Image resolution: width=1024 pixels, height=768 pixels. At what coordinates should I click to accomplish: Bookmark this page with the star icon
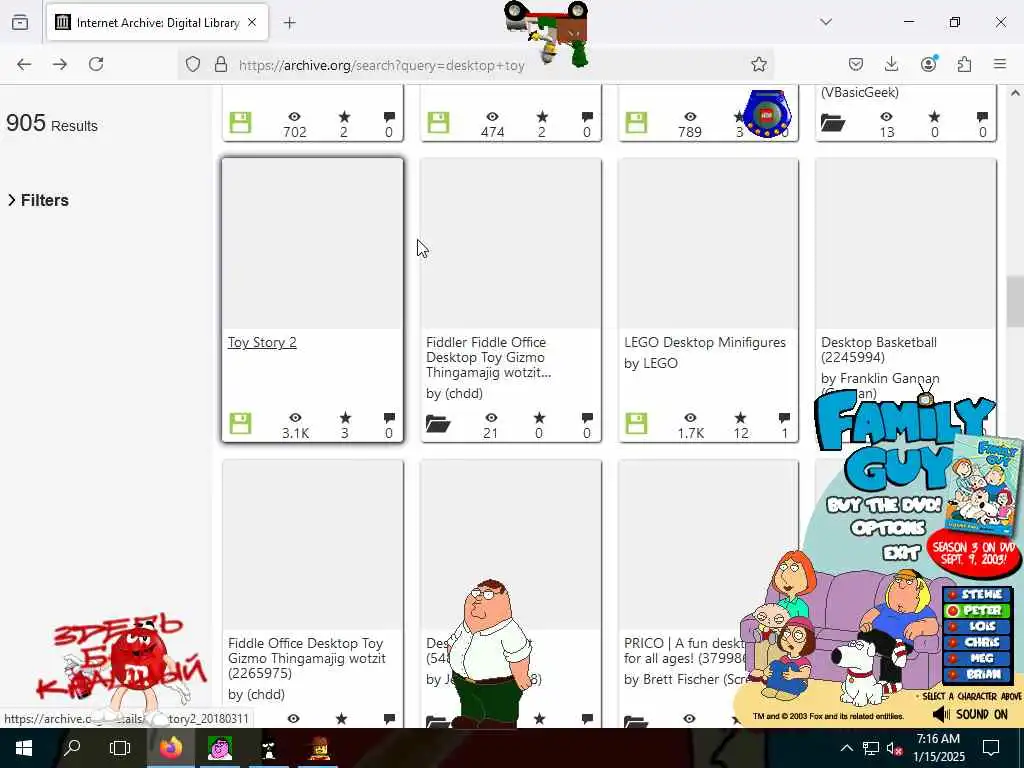758,64
